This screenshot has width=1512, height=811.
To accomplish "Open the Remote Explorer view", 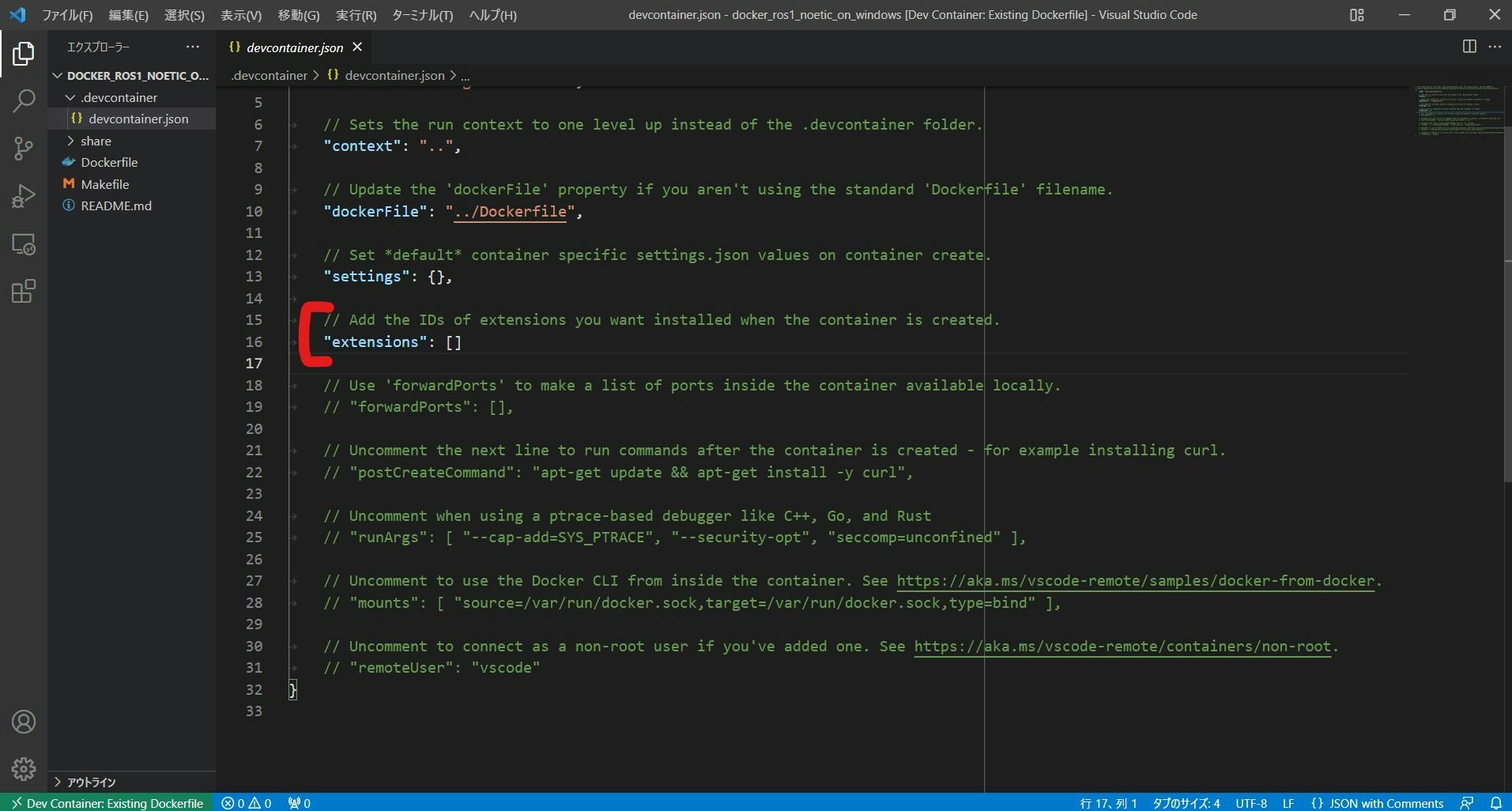I will [x=24, y=245].
